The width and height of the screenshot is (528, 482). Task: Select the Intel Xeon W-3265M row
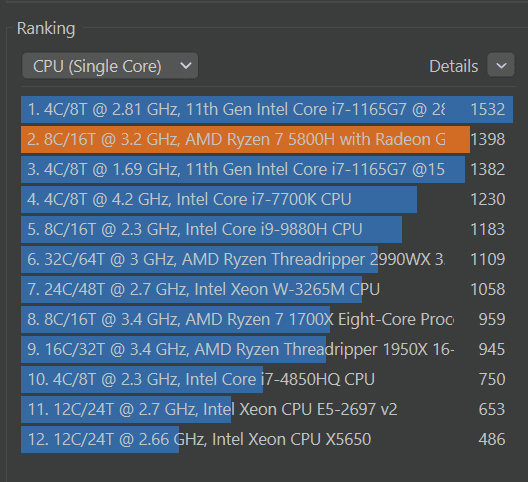tap(267, 289)
